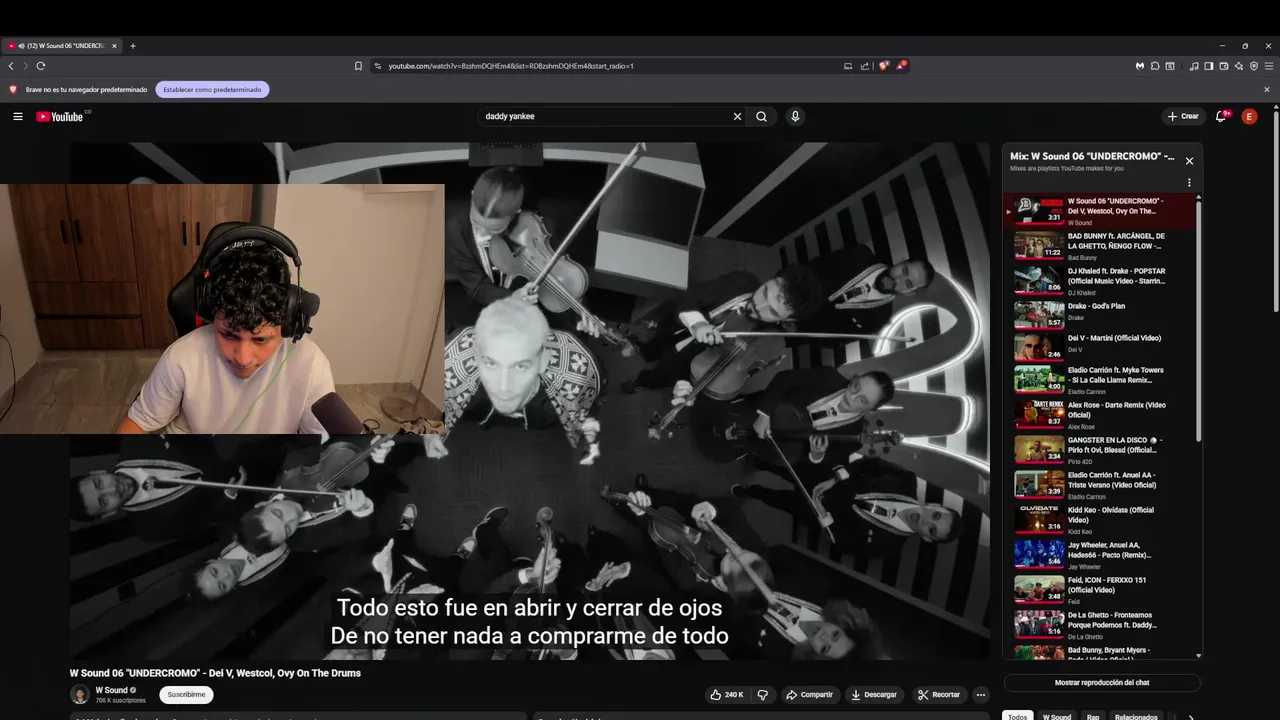Clear the search box text with X

pyautogui.click(x=738, y=116)
